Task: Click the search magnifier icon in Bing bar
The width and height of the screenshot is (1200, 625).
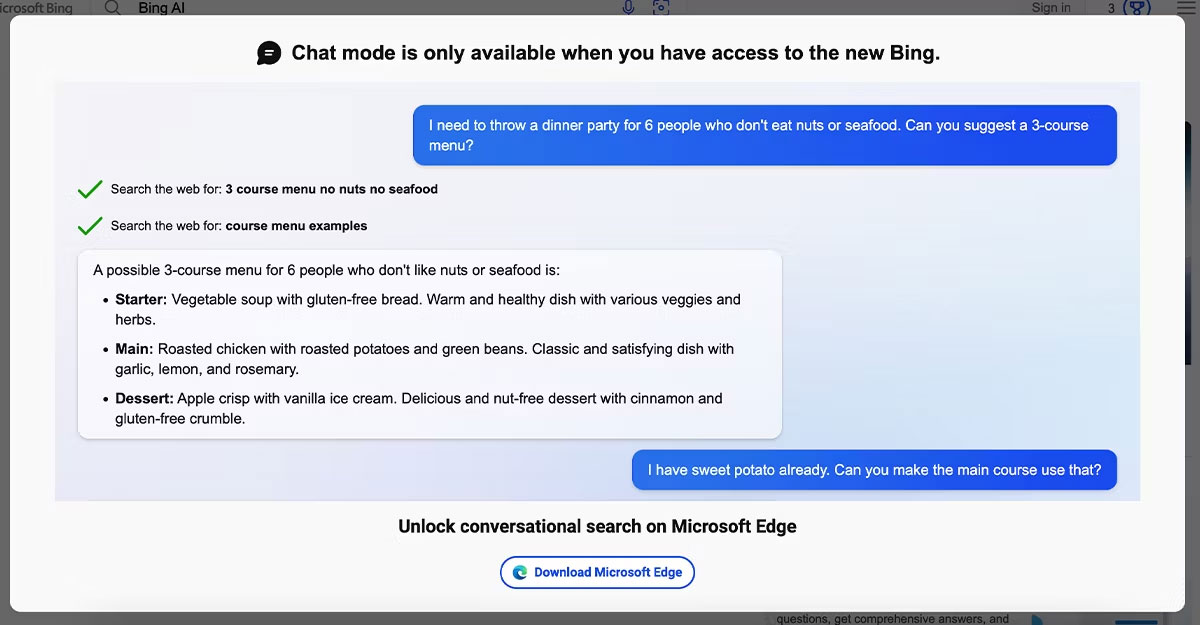Action: [113, 8]
